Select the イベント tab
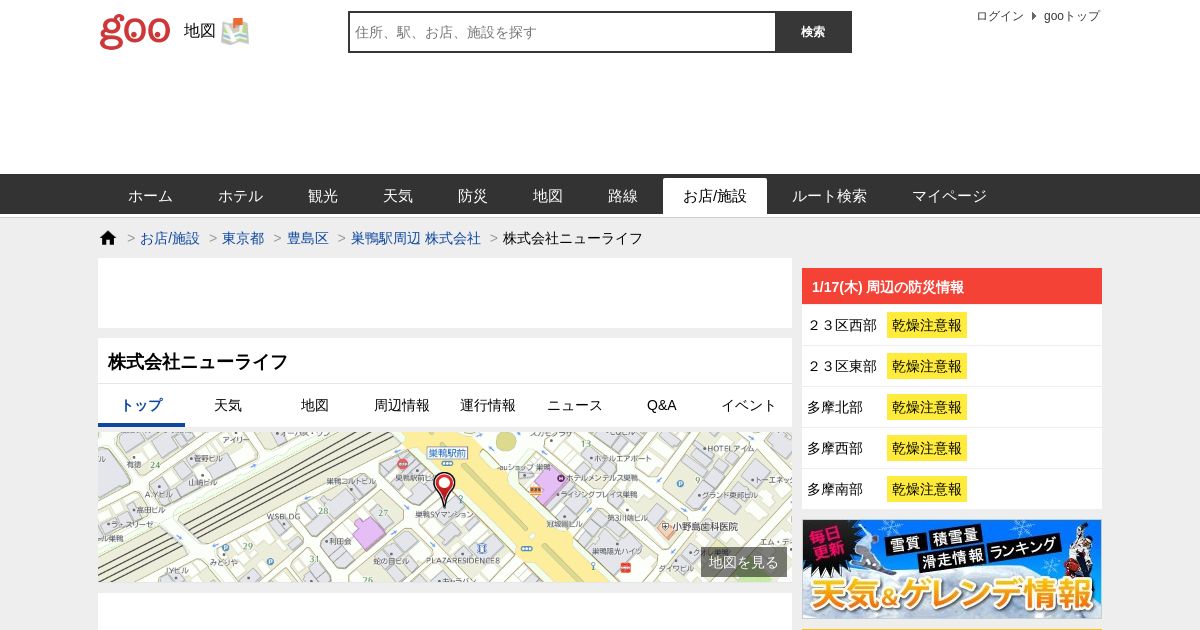The width and height of the screenshot is (1200, 630). coord(749,405)
